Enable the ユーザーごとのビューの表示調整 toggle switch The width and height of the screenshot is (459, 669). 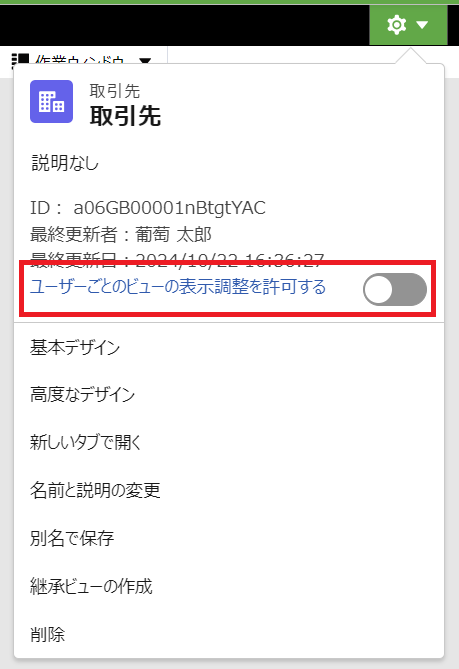click(x=395, y=289)
